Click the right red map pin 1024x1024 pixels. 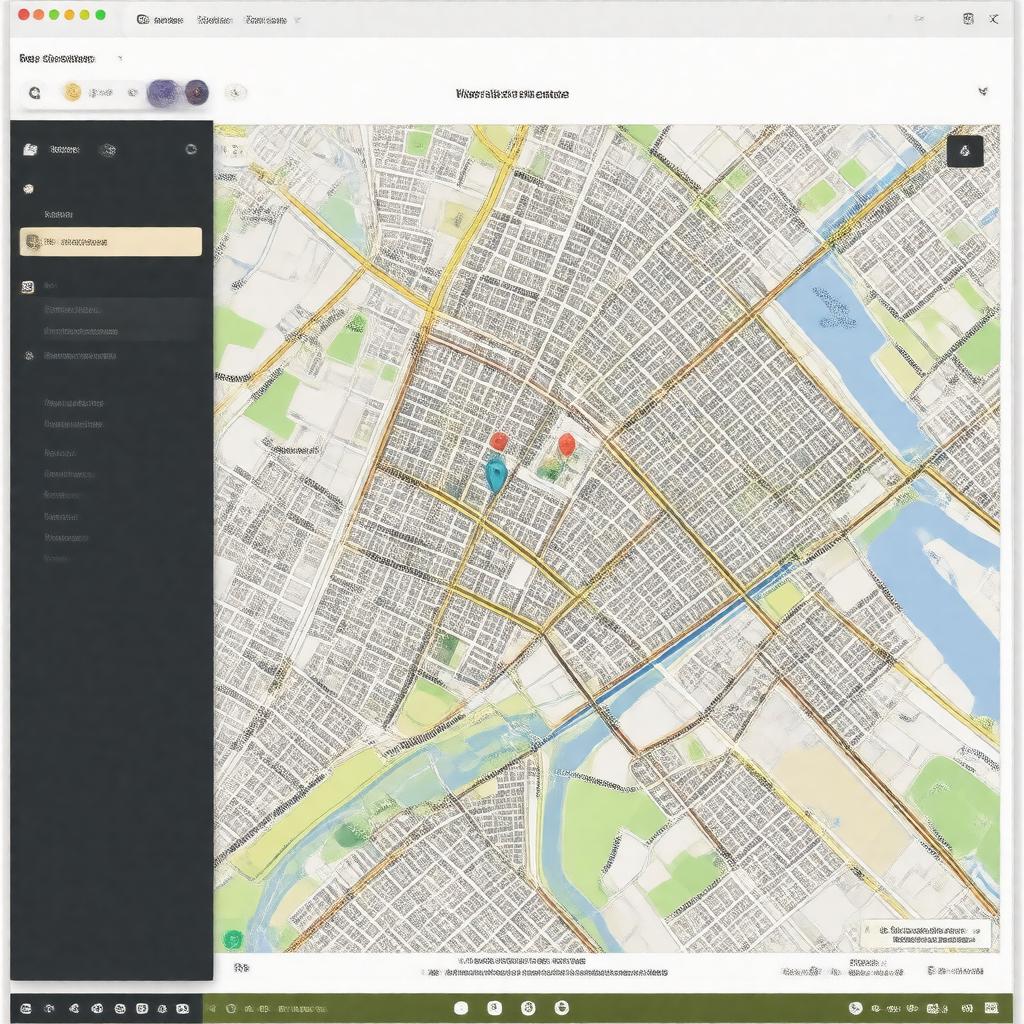click(x=567, y=445)
